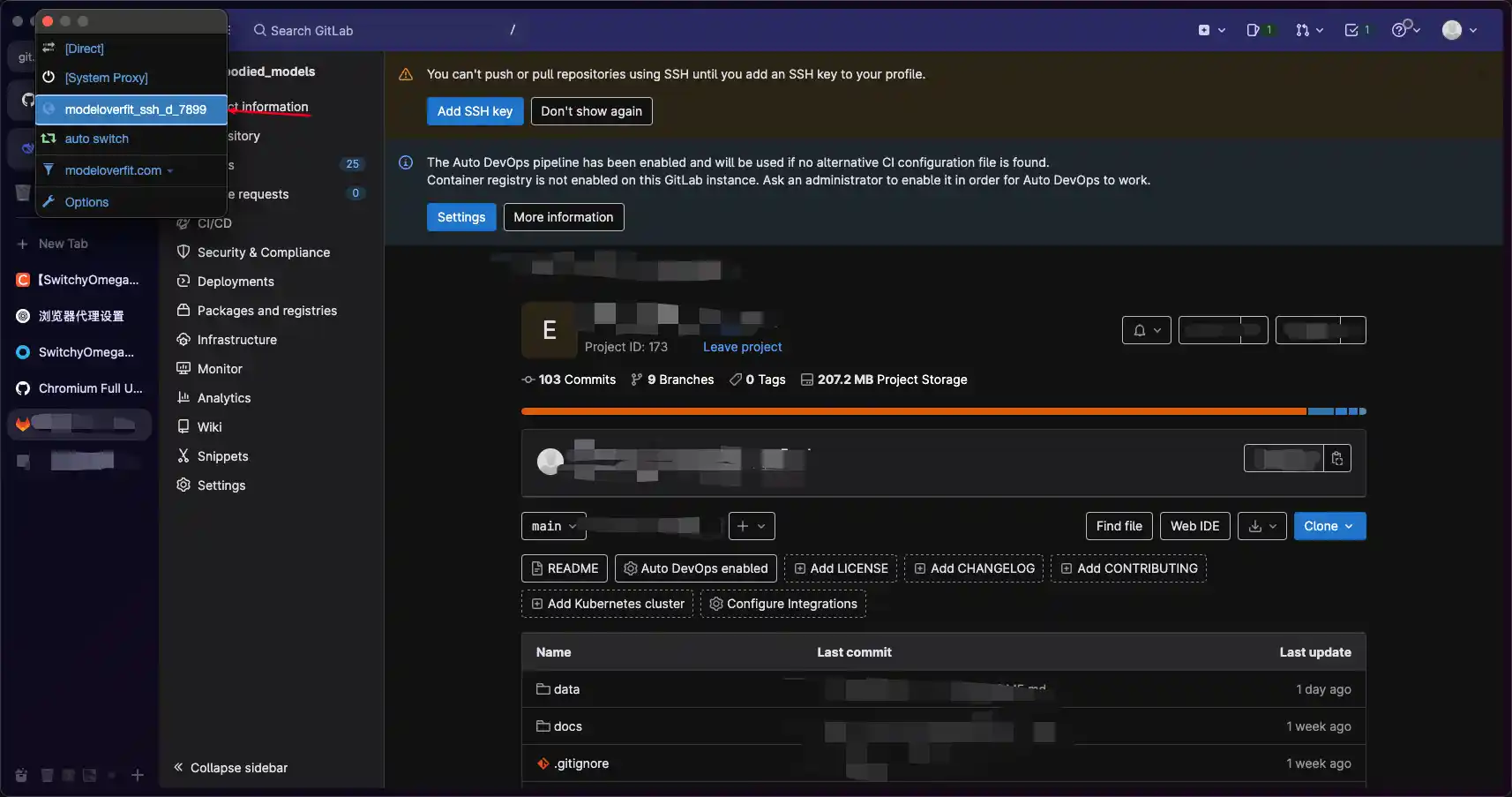
Task: Click the blue Settings button in the Auto DevOps notice
Action: (461, 217)
